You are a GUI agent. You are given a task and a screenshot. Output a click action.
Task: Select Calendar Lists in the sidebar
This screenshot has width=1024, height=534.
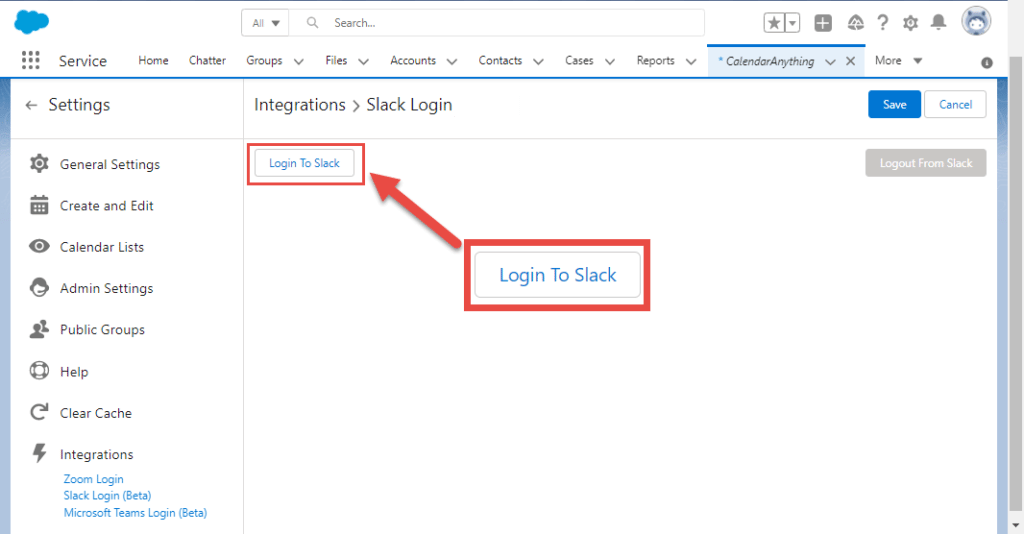pyautogui.click(x=102, y=247)
